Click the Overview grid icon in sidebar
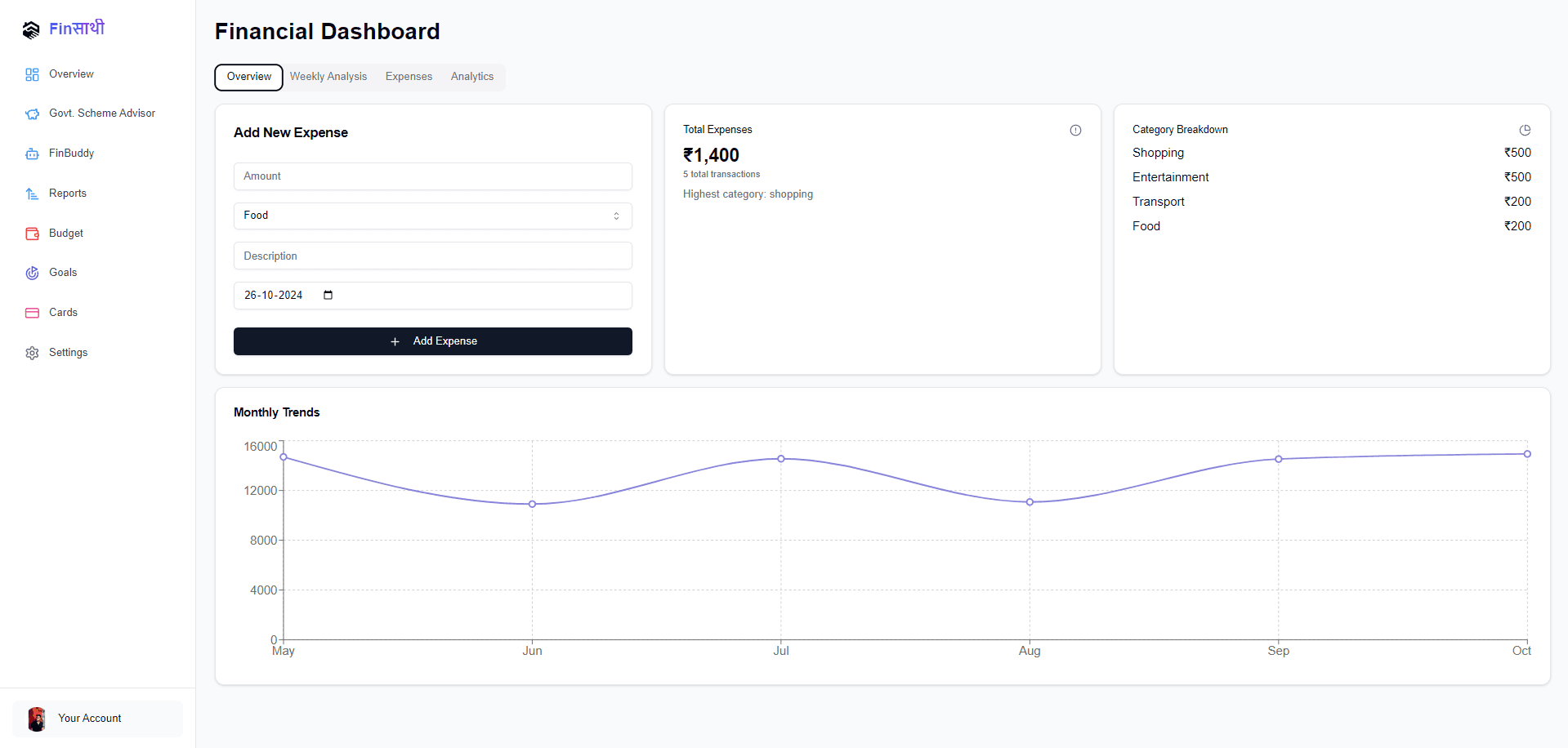Screen dimensions: 1568x748 pyautogui.click(x=32, y=74)
